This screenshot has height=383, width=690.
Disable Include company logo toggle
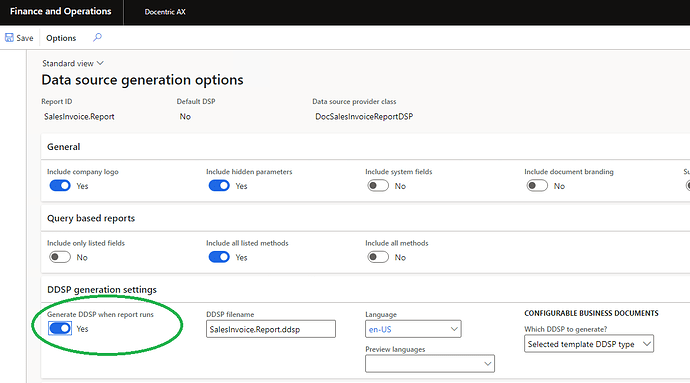tap(60, 186)
